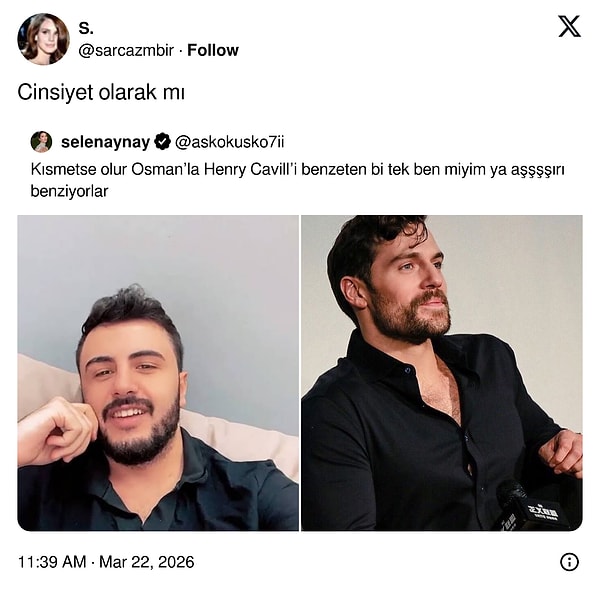The image size is (600, 592).
Task: Click selenaynay's small profile picture
Action: point(41,142)
